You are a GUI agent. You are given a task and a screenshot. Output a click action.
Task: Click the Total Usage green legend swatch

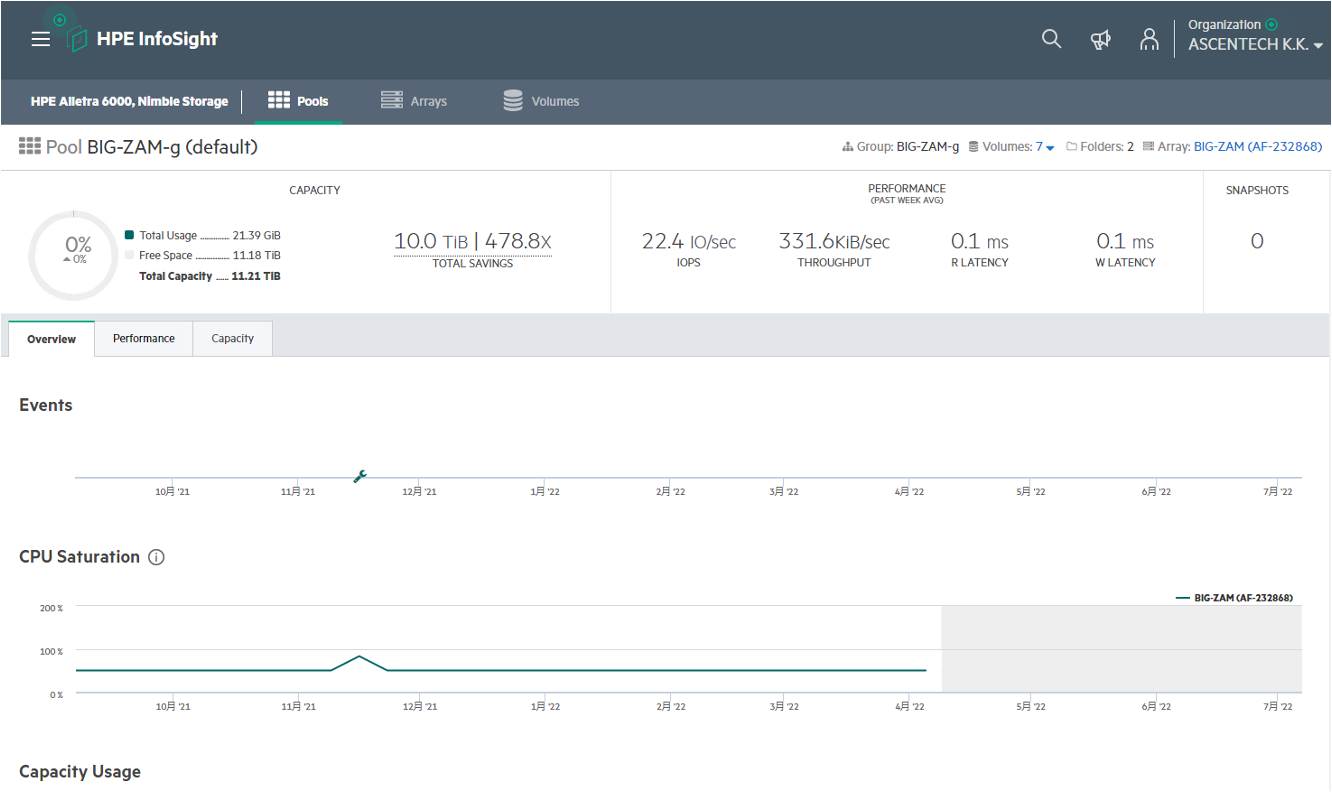(129, 235)
